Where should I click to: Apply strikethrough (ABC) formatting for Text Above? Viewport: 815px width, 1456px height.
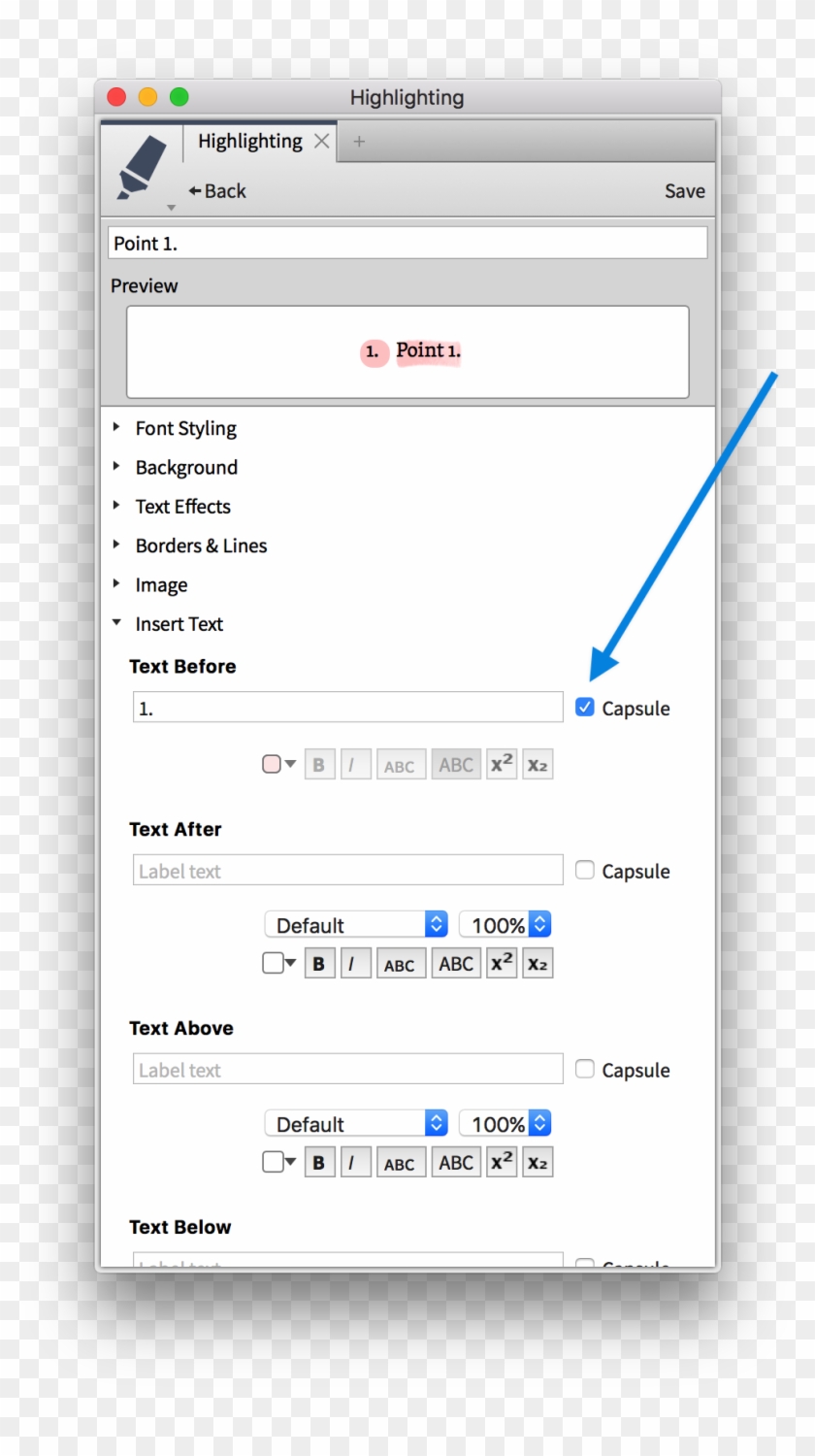click(401, 1162)
